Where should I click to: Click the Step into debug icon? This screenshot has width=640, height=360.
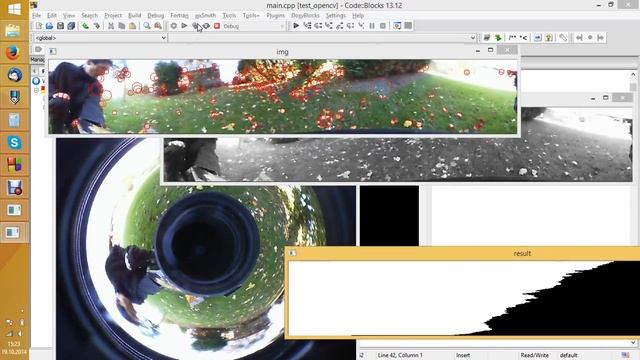(x=329, y=26)
